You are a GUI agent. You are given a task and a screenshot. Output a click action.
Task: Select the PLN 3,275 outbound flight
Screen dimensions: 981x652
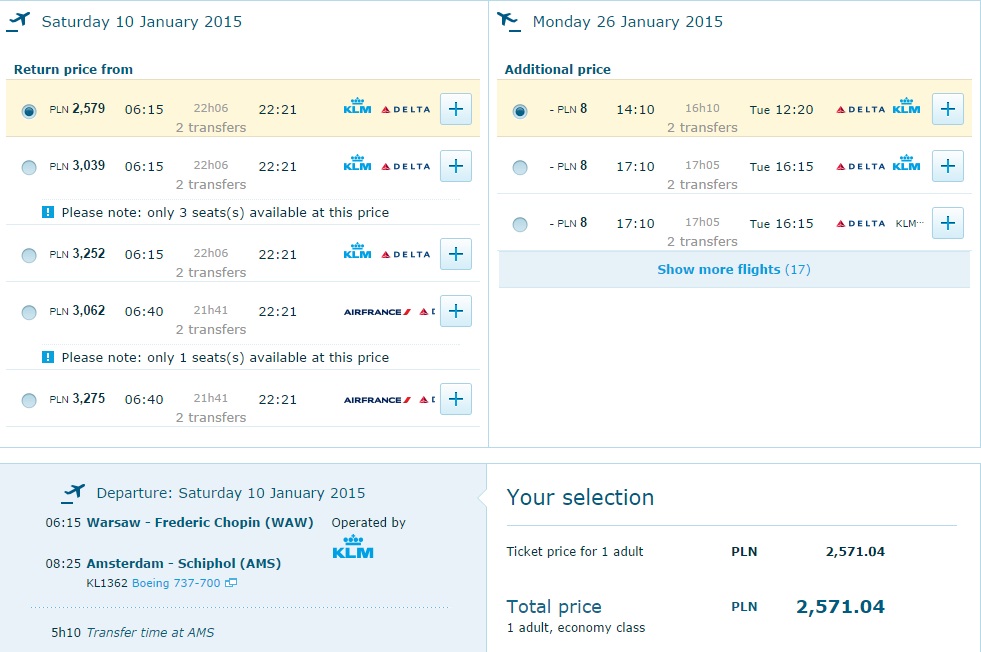tap(29, 400)
